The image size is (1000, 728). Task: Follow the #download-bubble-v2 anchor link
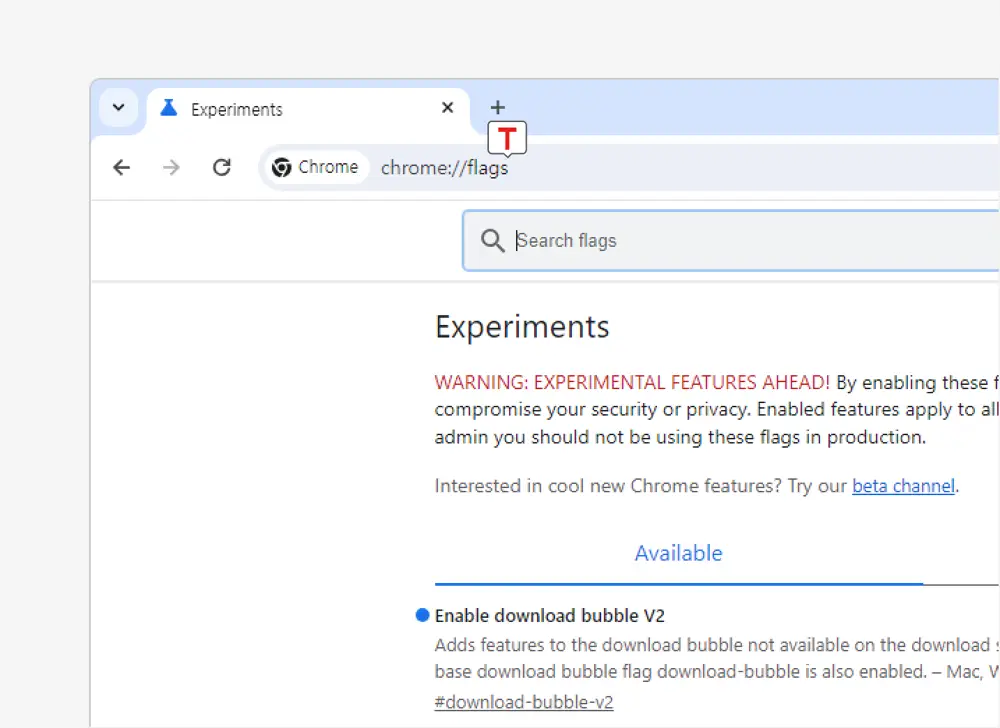(x=524, y=702)
